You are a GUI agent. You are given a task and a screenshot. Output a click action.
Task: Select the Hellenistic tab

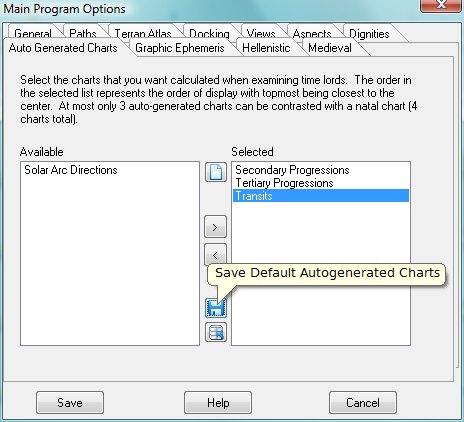266,48
